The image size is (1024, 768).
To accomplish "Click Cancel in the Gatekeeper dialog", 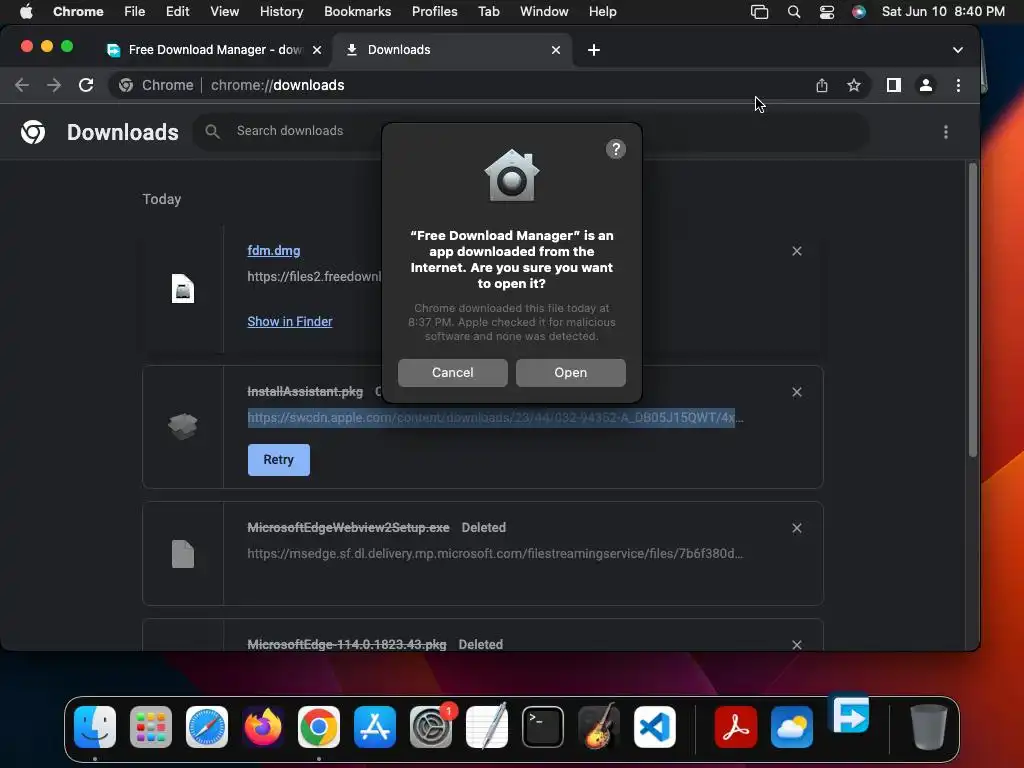I will (453, 372).
